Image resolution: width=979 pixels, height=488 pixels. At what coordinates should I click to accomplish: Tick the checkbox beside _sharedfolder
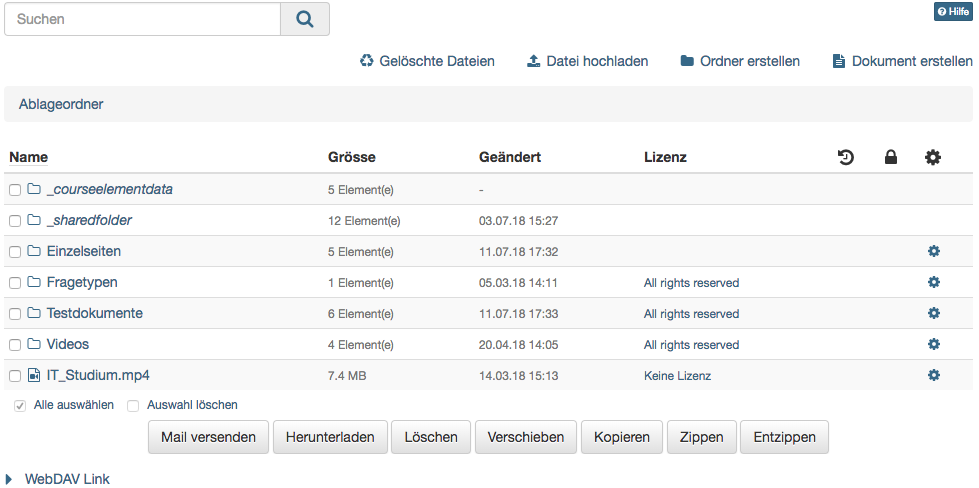coord(15,221)
